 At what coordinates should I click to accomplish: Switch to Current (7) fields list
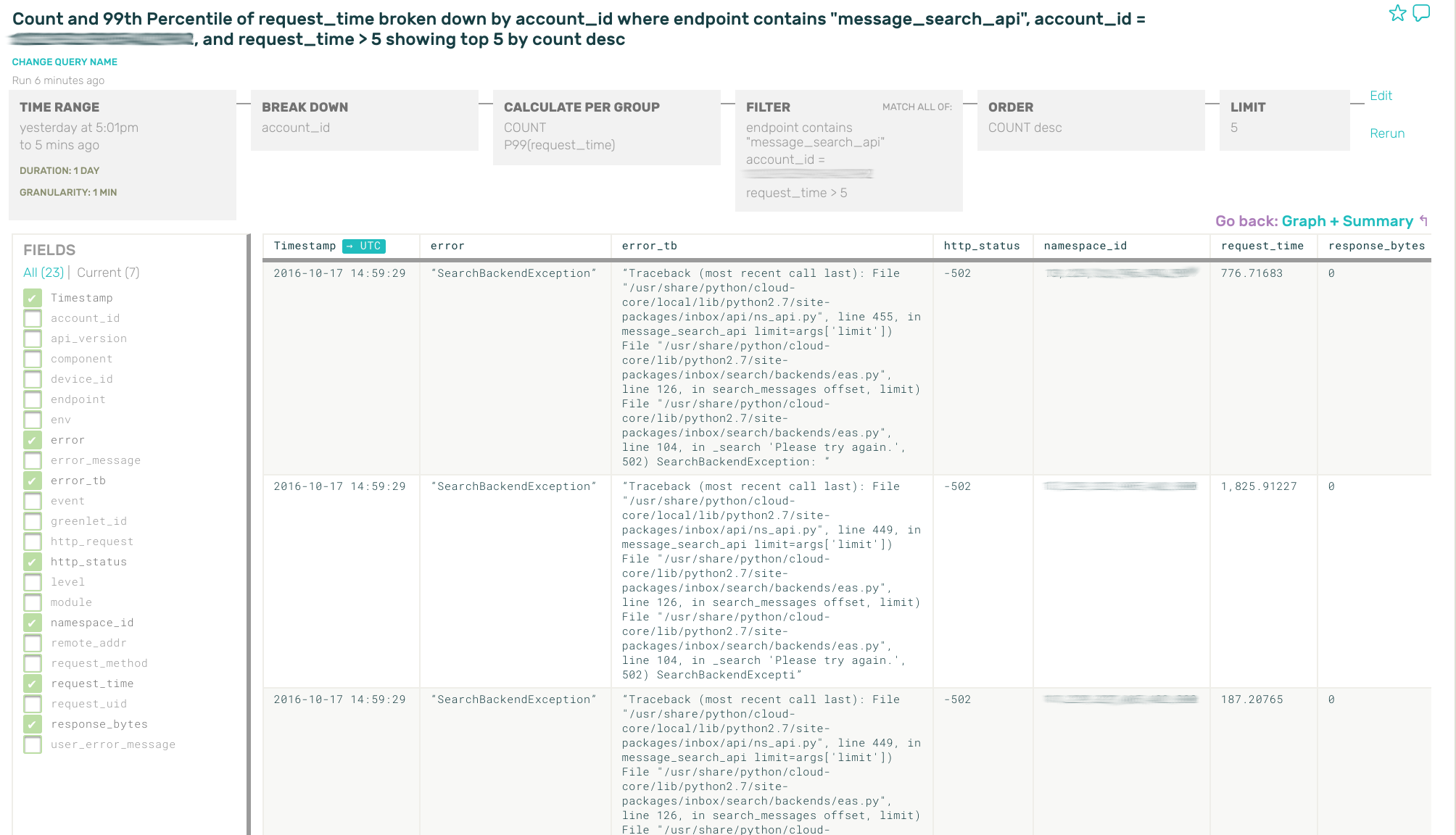coord(108,273)
